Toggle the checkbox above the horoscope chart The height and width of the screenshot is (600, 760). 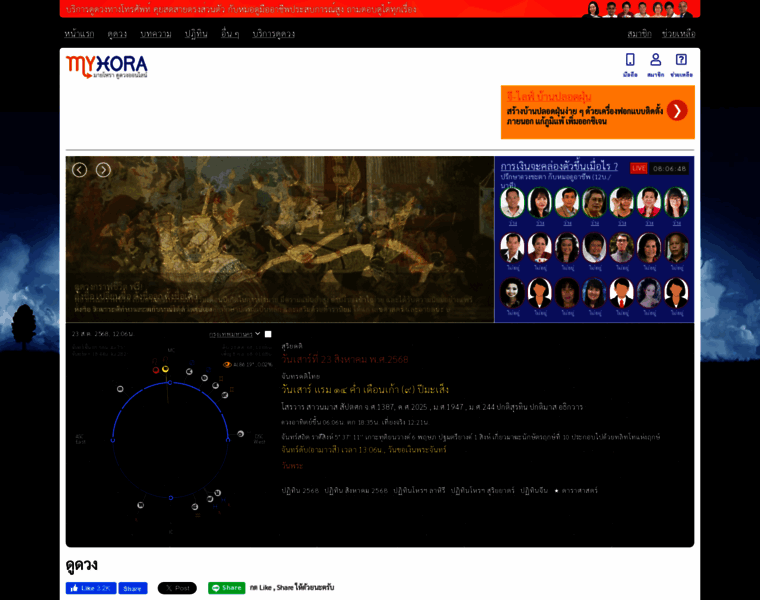click(x=268, y=334)
